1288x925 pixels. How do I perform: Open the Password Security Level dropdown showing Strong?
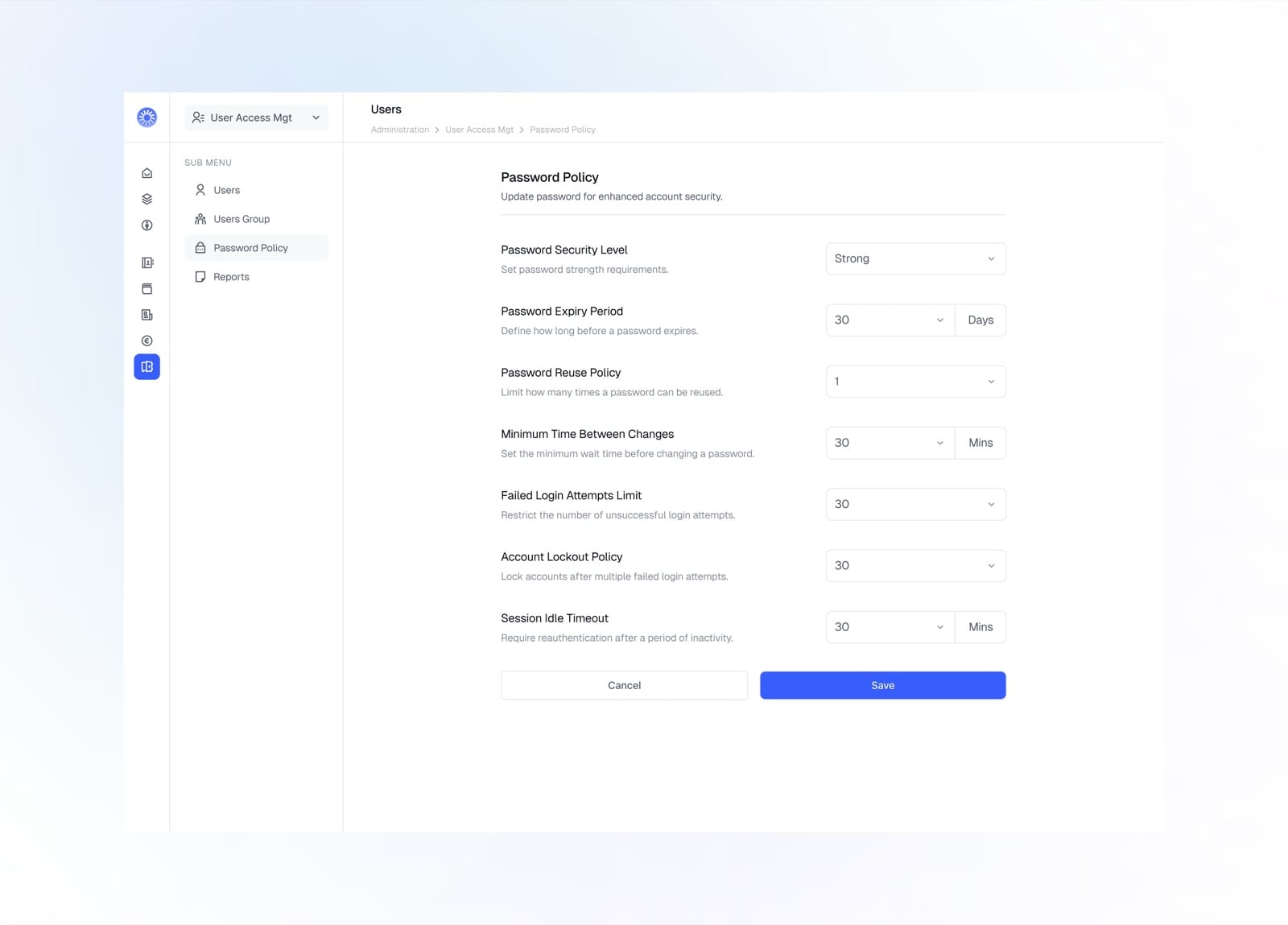point(915,258)
